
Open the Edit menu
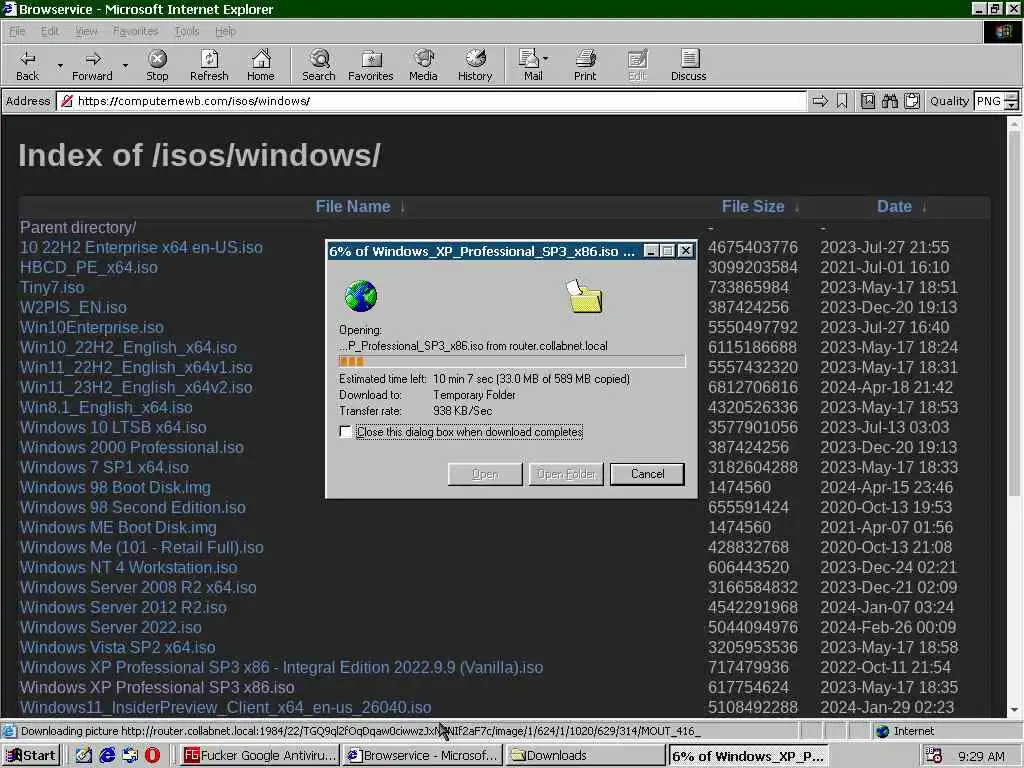(50, 31)
